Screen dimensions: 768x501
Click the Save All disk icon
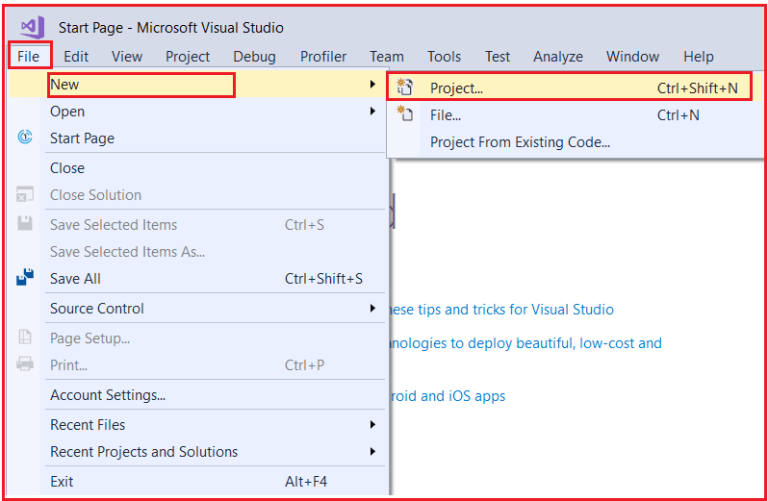(25, 277)
